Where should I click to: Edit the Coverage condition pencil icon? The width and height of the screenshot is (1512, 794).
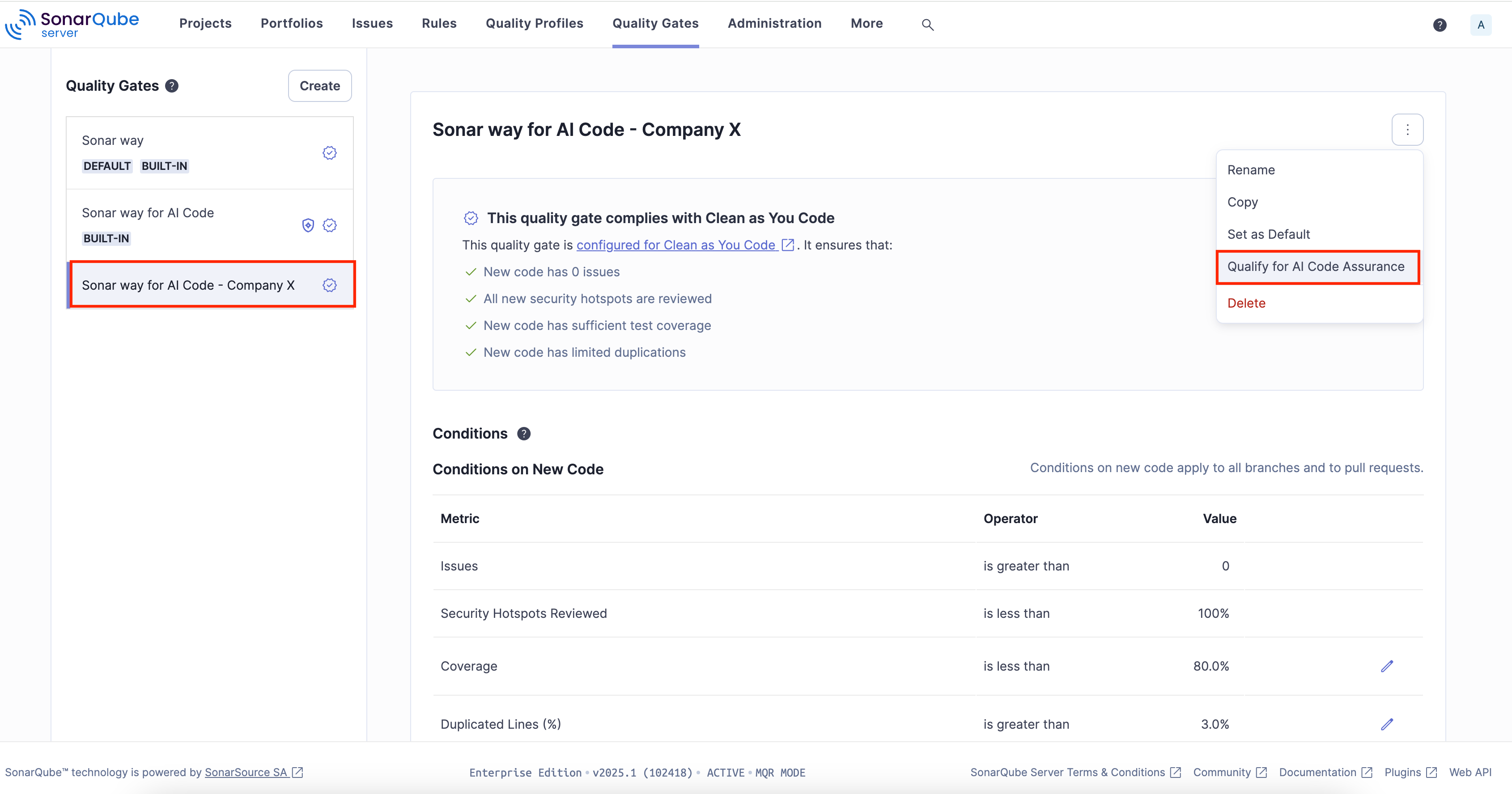point(1386,666)
